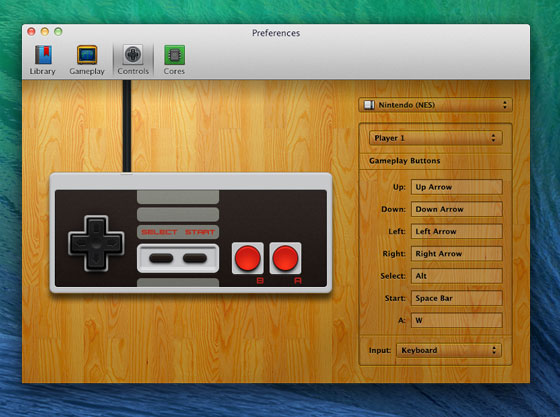Click the "Select:" label
The height and width of the screenshot is (417, 560).
tap(393, 276)
